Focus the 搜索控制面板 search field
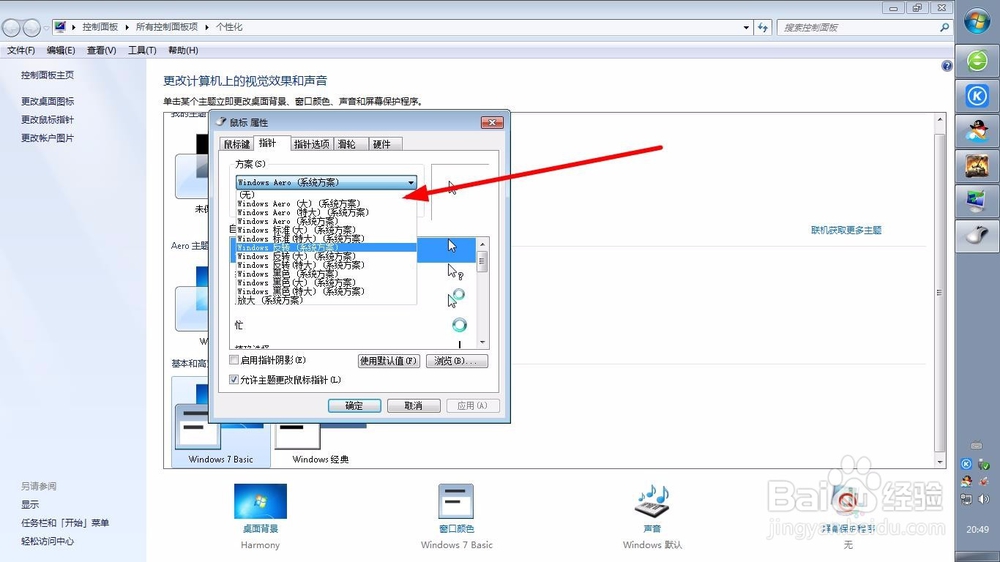Viewport: 1000px width, 562px height. click(x=858, y=27)
